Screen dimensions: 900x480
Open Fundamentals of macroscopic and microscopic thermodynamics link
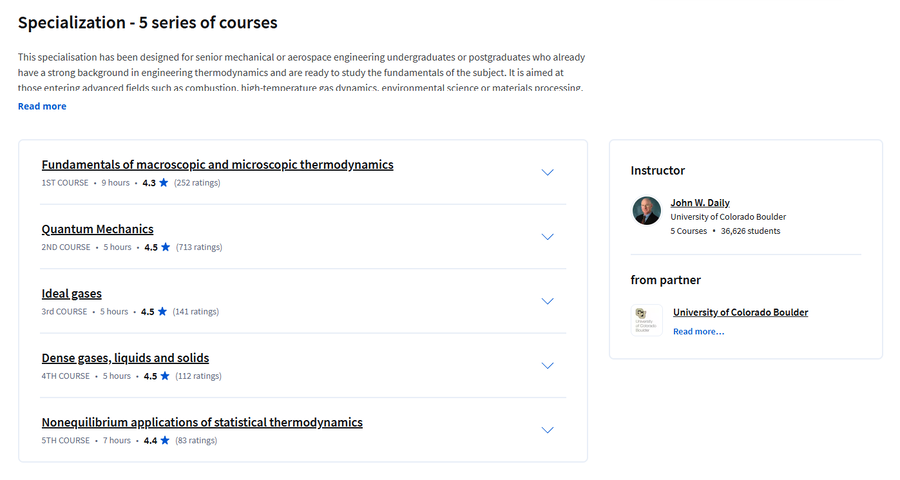pyautogui.click(x=218, y=165)
